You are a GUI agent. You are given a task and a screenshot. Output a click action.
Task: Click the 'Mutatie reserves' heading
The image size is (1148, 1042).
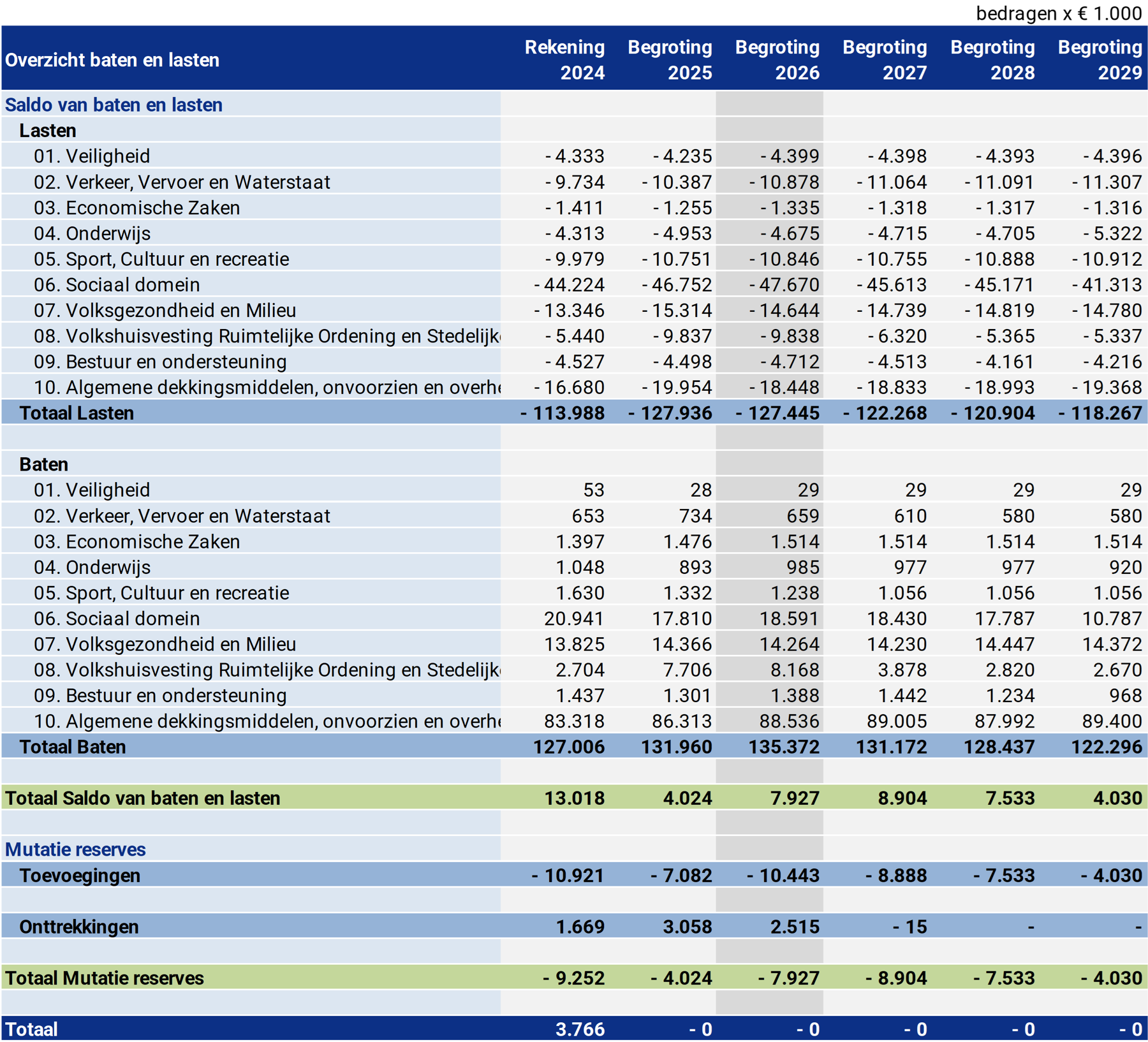(75, 849)
